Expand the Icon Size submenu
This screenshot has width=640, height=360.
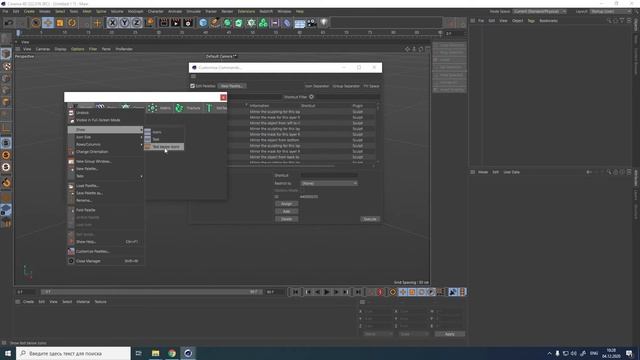click(106, 137)
